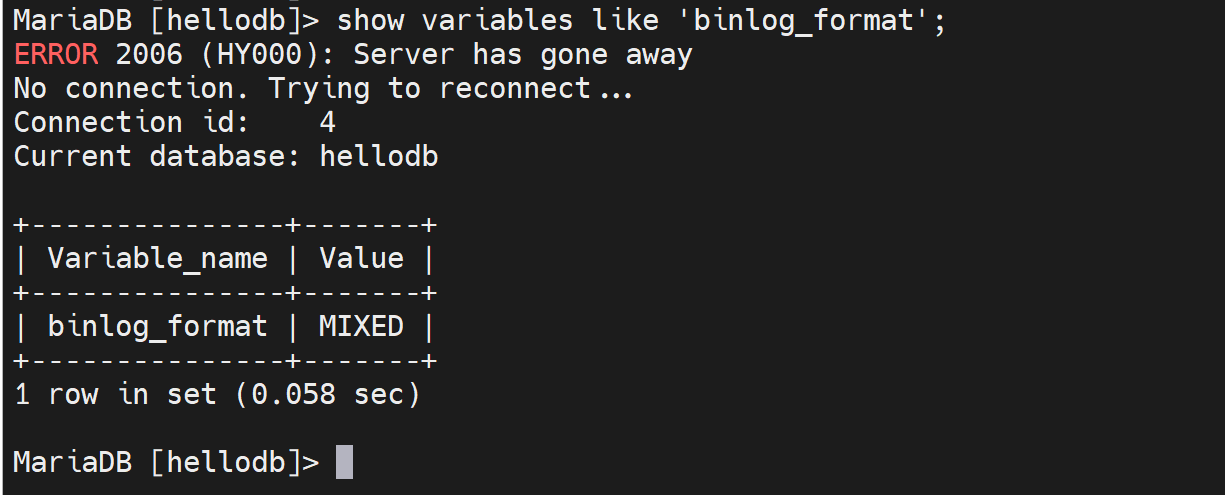Click hellodb after 'Current database:'
This screenshot has height=495, width=1225.
click(x=379, y=156)
